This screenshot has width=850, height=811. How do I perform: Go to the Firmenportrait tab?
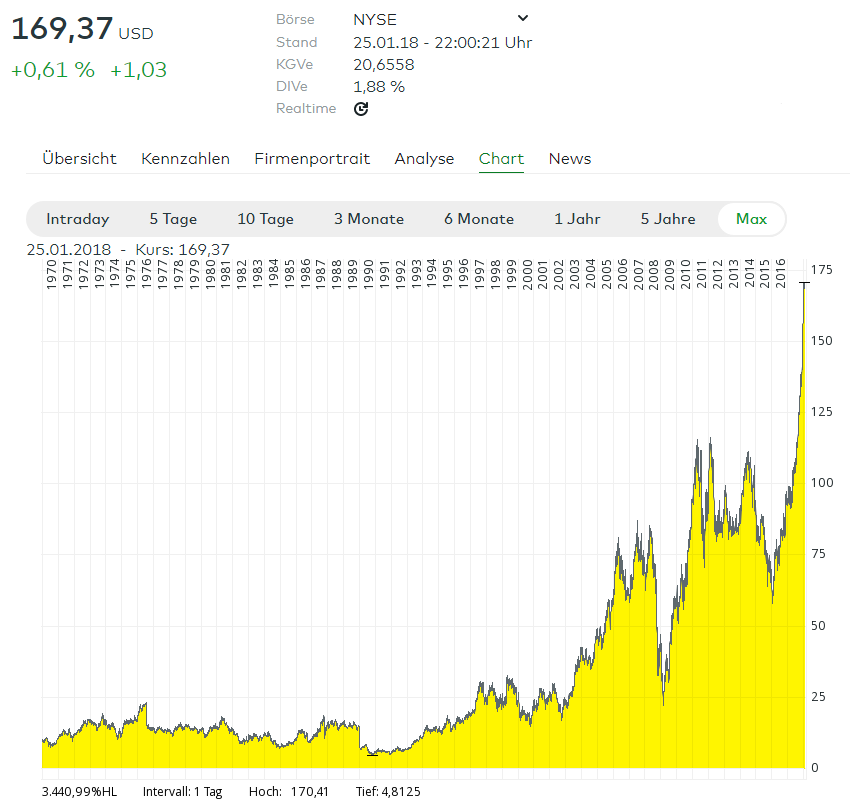(312, 158)
